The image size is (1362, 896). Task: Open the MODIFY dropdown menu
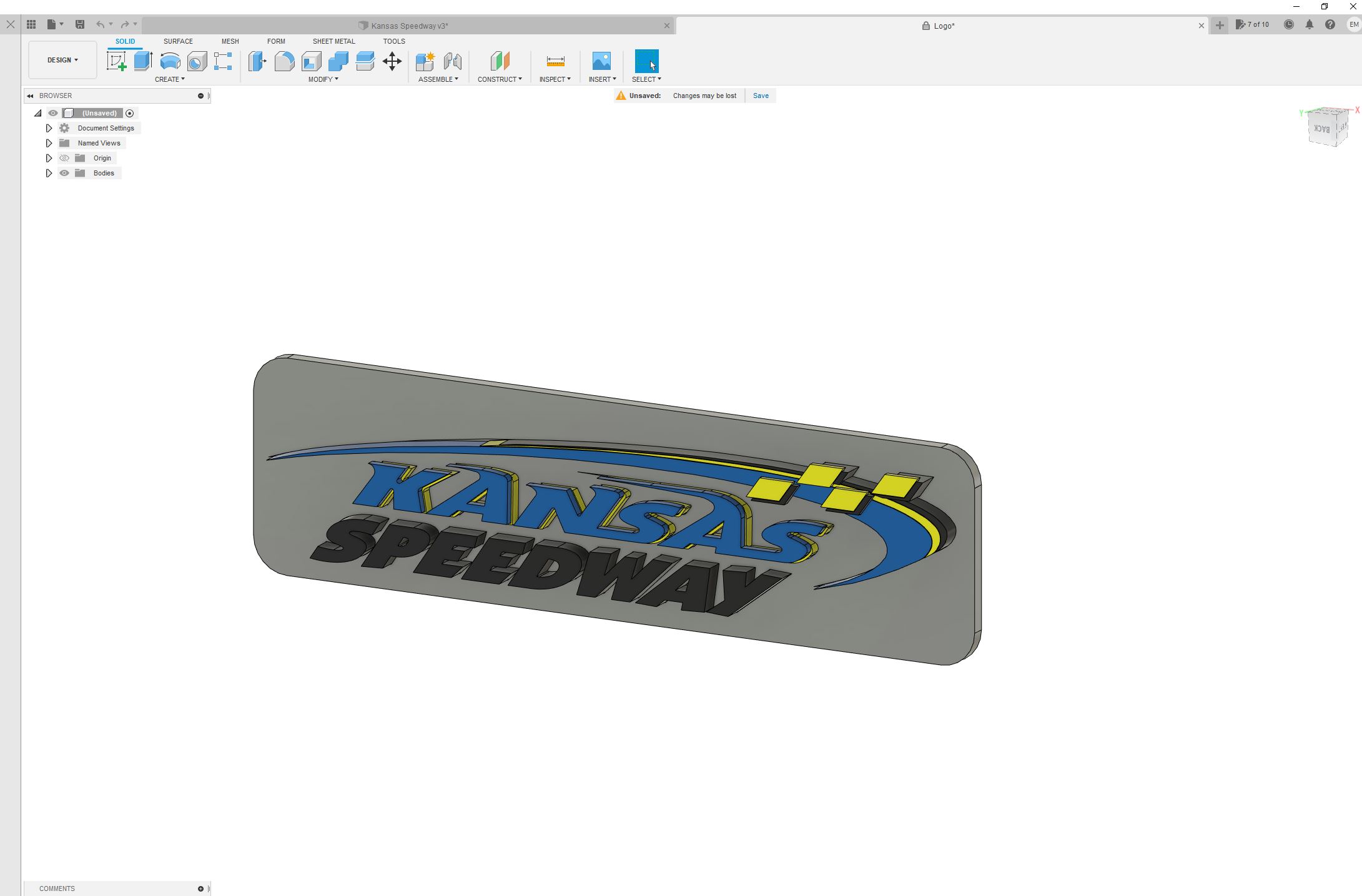[323, 79]
